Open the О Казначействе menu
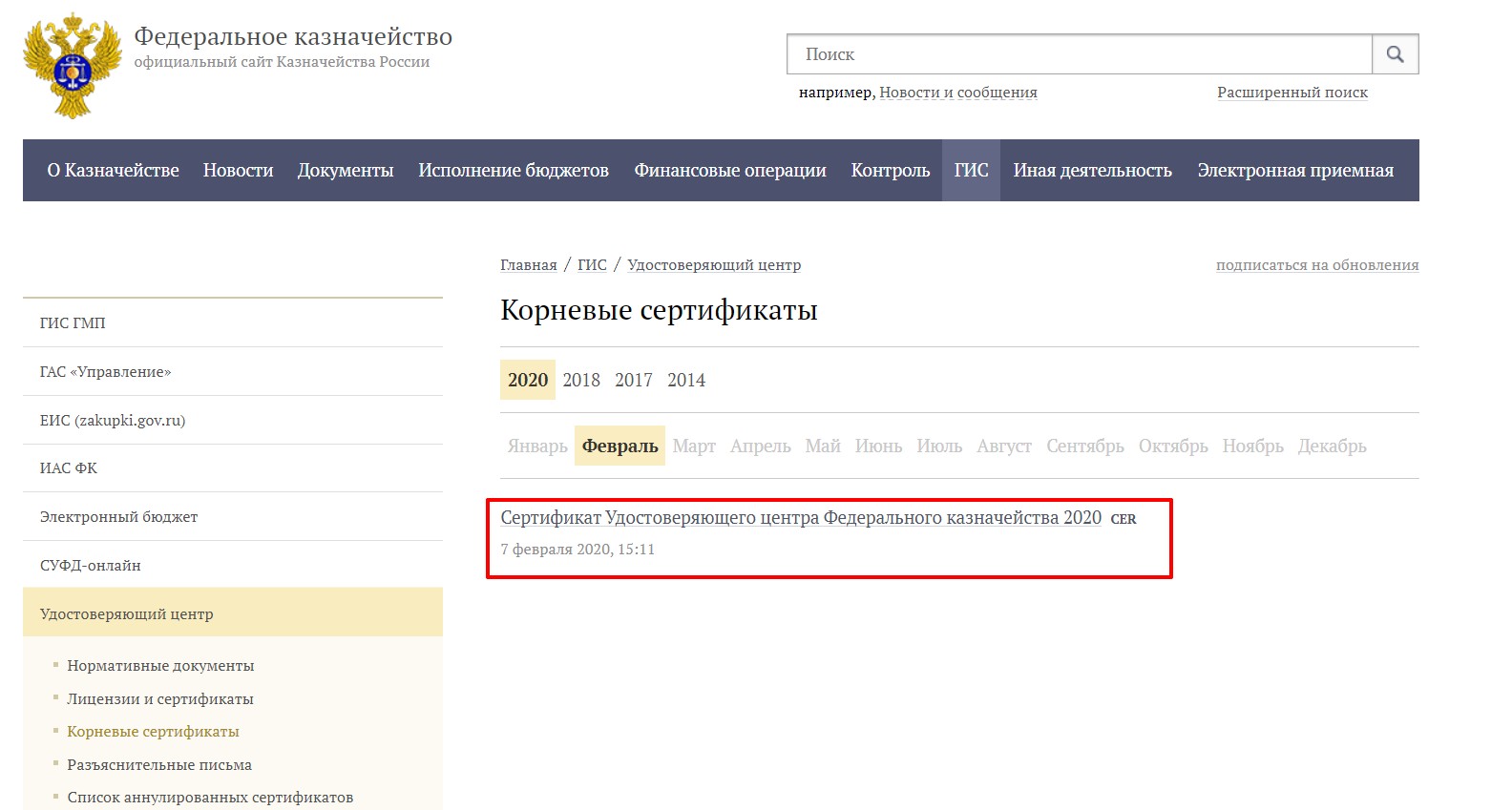 [114, 170]
